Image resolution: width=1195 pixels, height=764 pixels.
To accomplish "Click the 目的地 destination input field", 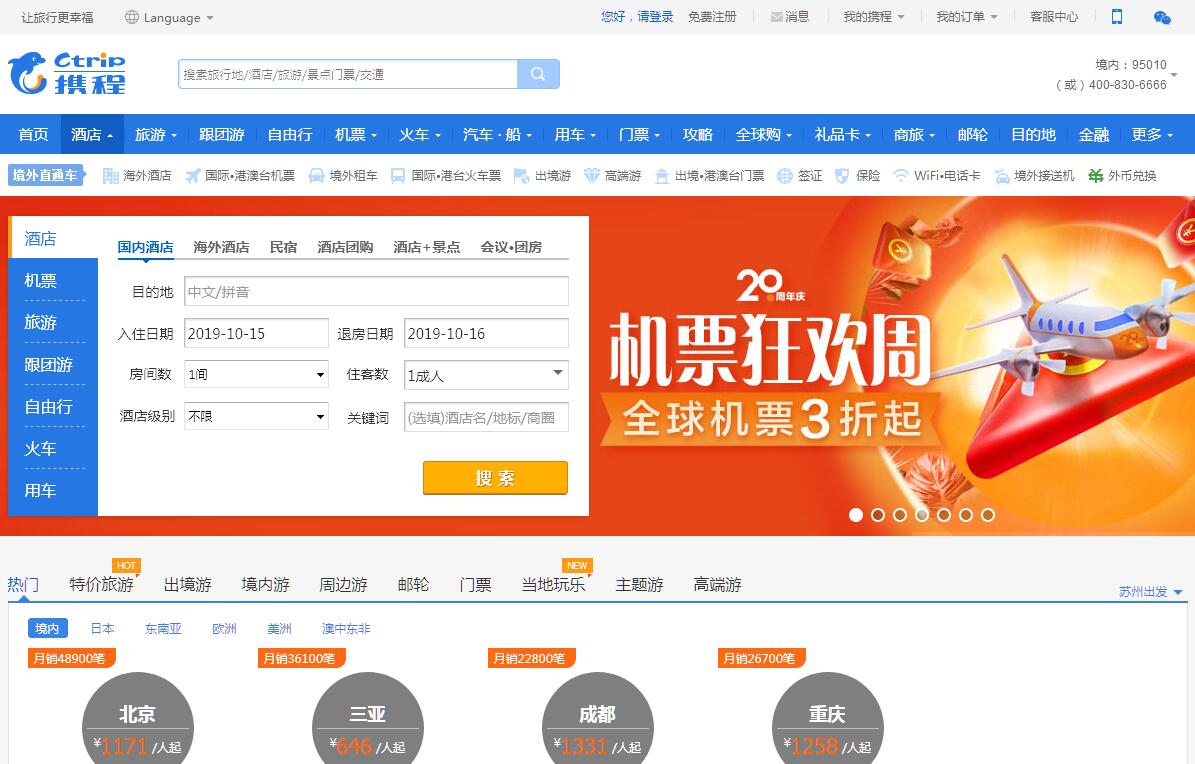I will [376, 292].
